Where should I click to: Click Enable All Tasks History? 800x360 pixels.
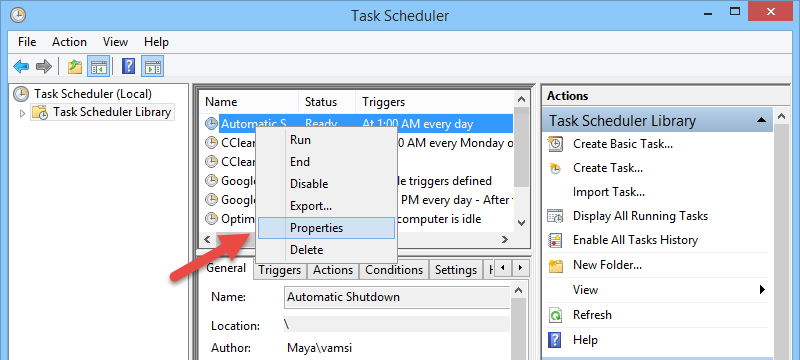tap(635, 240)
